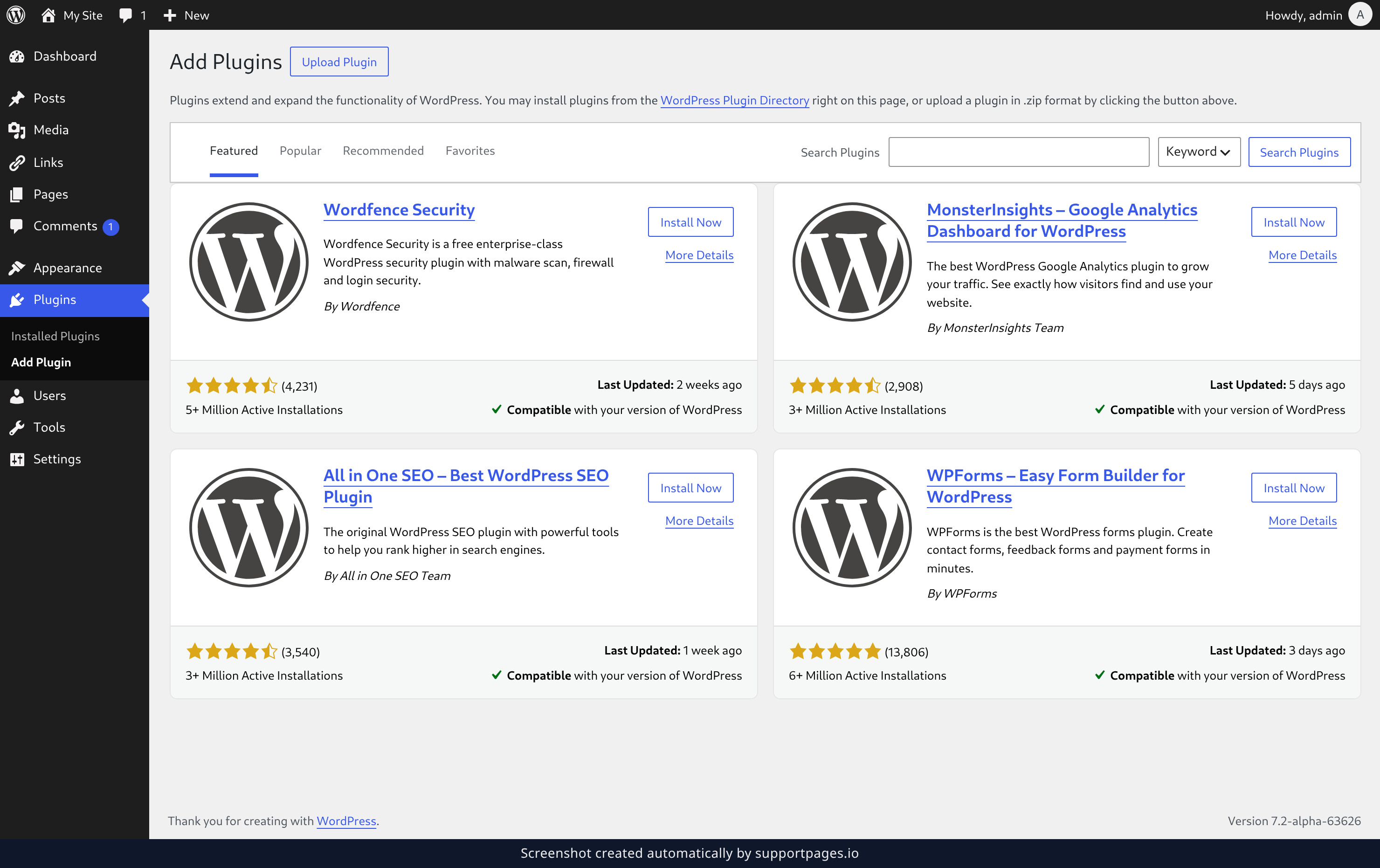Click the Wordfence Security plugin logo thumbnail
Image resolution: width=1380 pixels, height=868 pixels.
click(x=248, y=262)
